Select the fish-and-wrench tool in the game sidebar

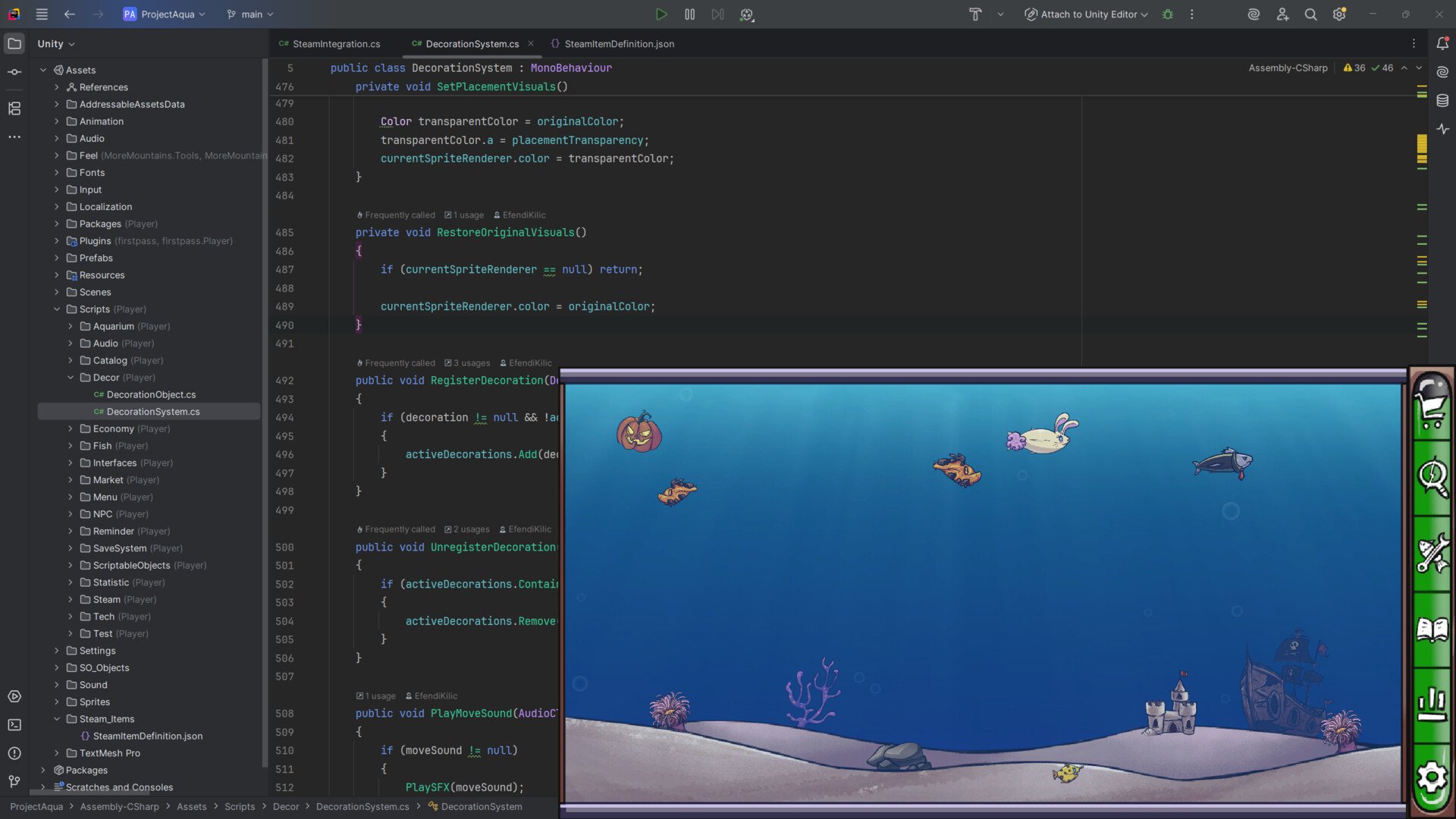[x=1432, y=555]
